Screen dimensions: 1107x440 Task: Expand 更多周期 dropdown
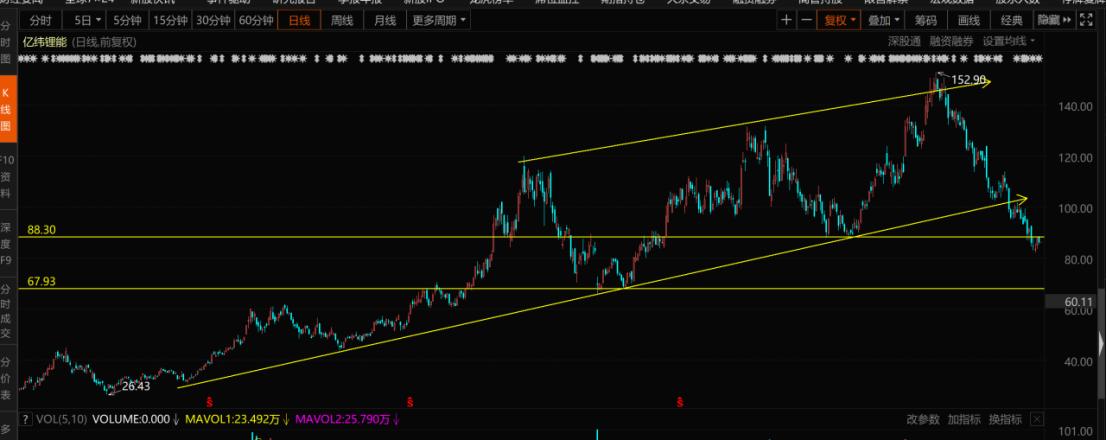pos(439,20)
